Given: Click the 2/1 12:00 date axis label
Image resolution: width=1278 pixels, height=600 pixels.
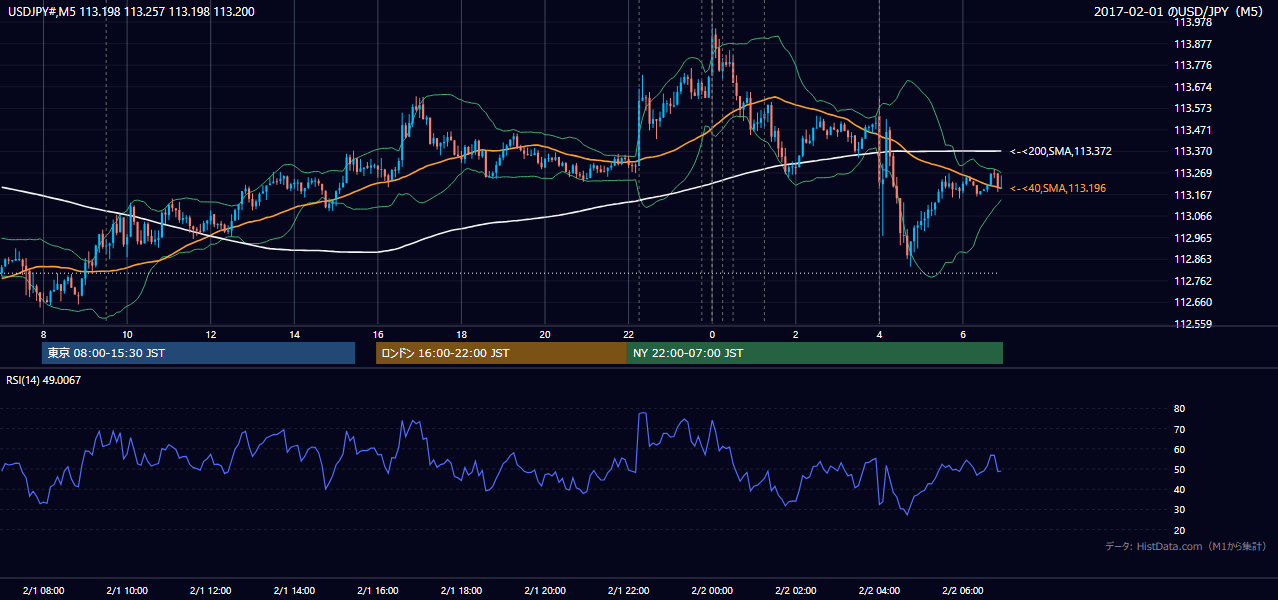Looking at the screenshot, I should coord(210,590).
